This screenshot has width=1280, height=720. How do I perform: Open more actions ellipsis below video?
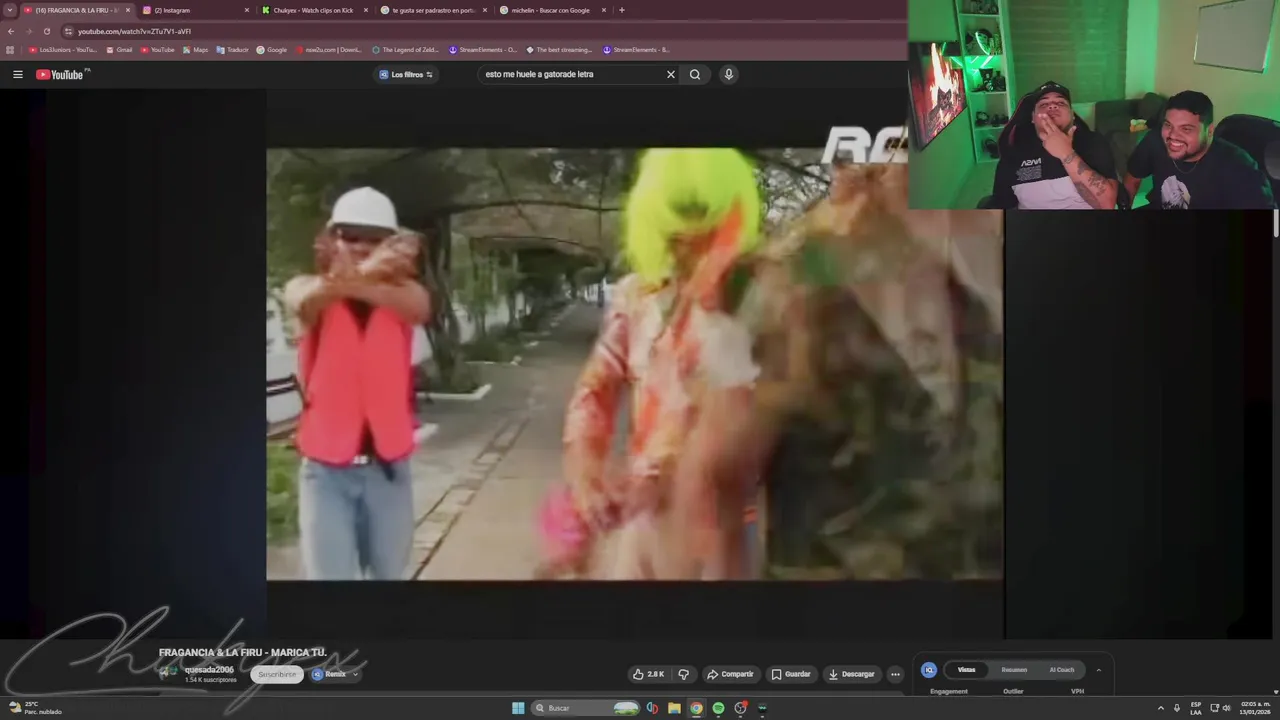tap(895, 674)
